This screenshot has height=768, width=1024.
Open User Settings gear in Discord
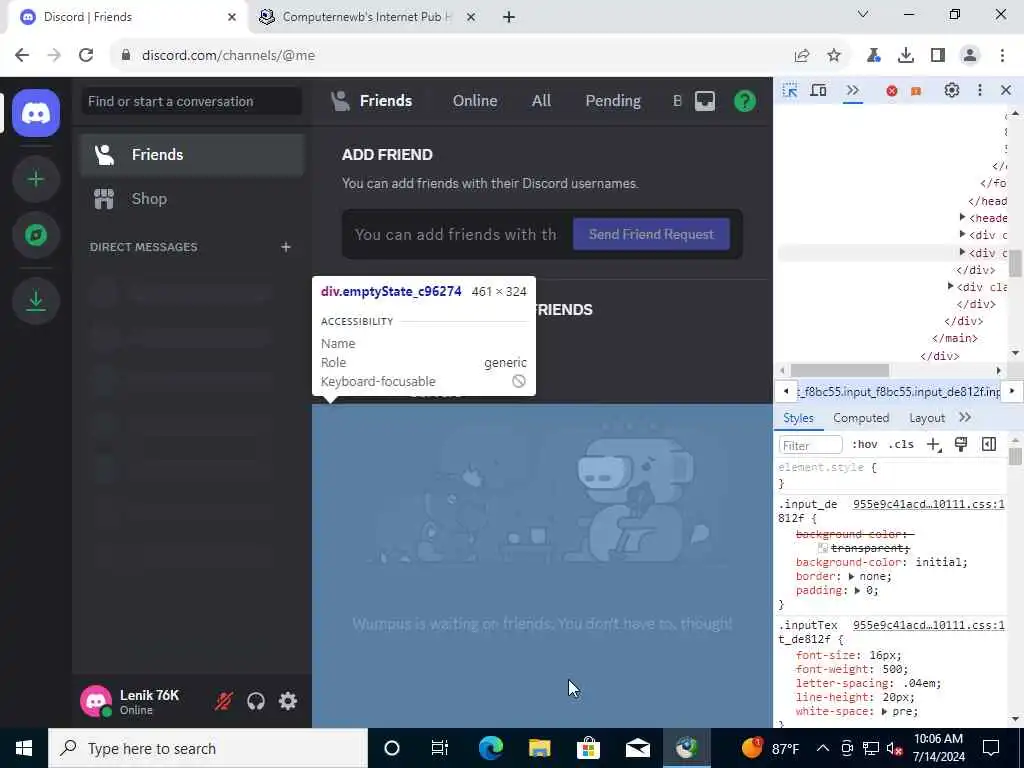(288, 701)
